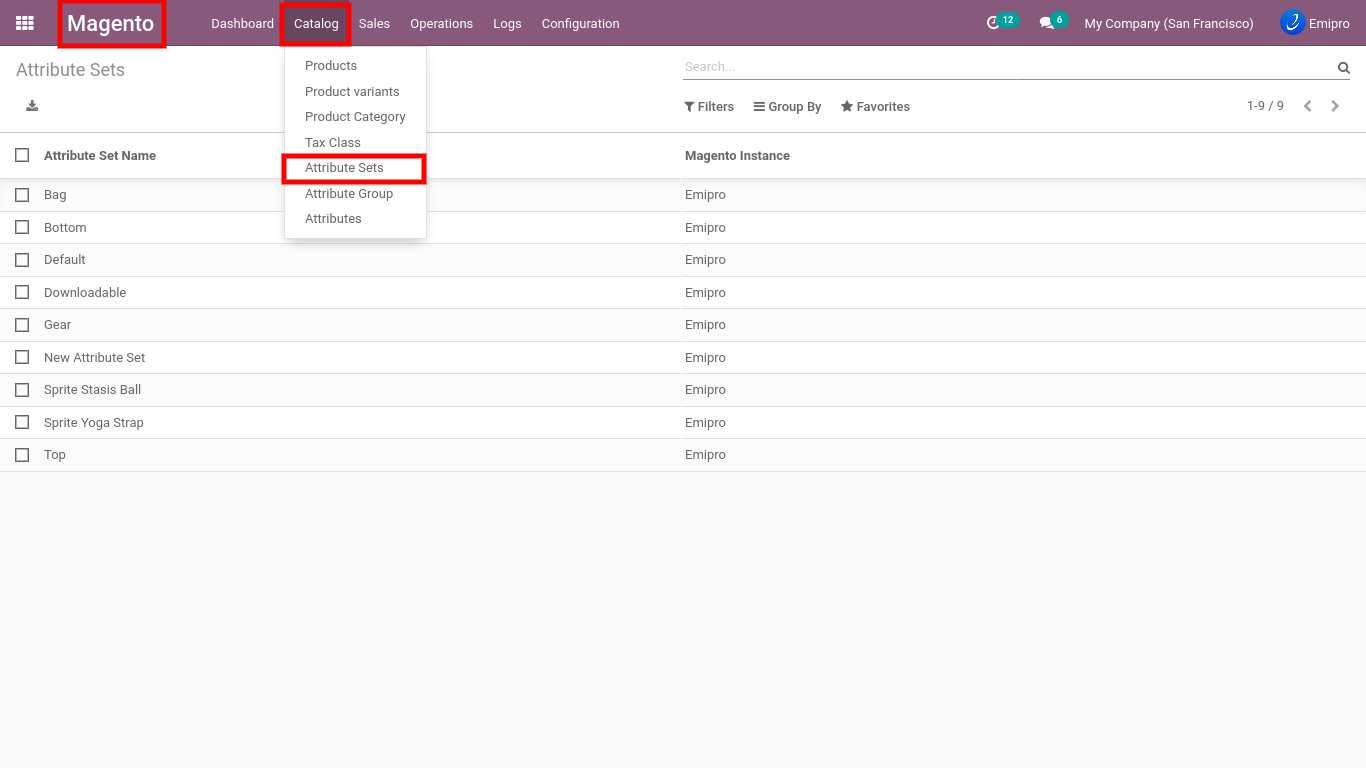
Task: Choose Attributes from the Catalog menu
Action: pos(355,218)
